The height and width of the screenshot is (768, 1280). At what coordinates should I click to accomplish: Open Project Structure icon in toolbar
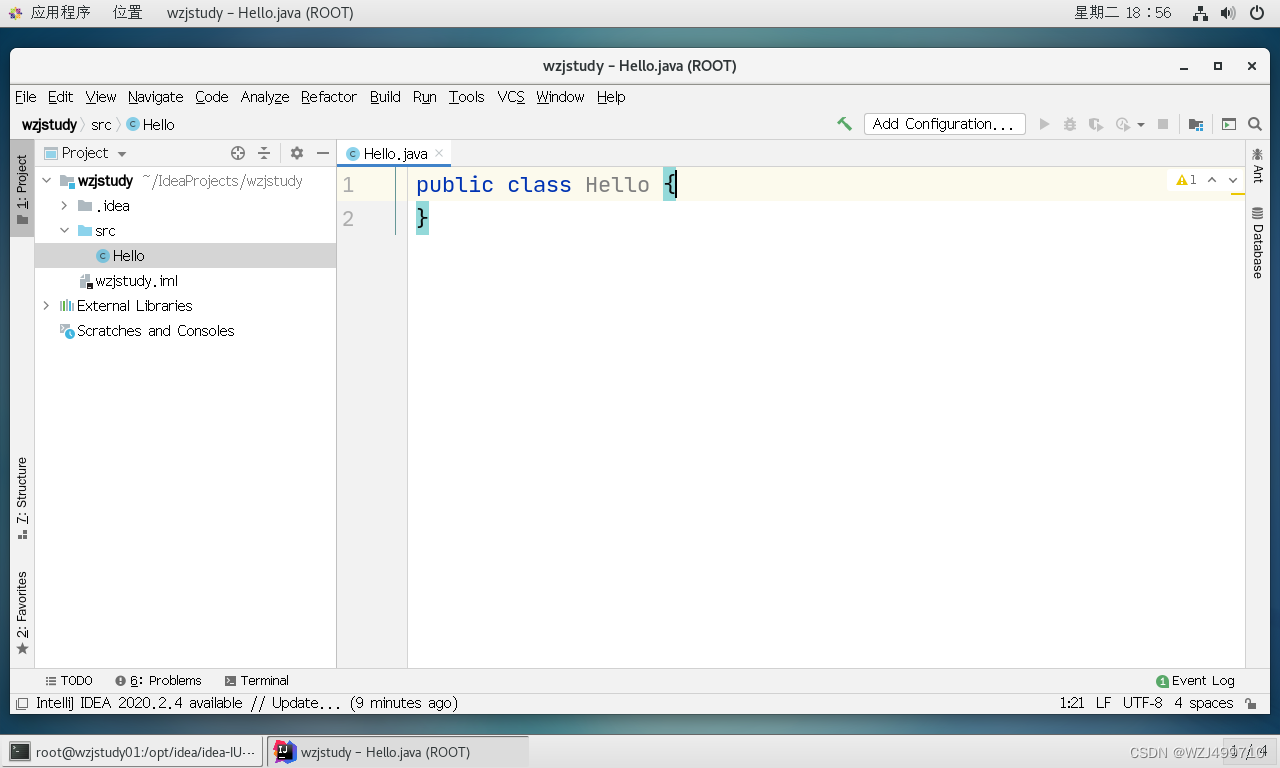click(1196, 124)
